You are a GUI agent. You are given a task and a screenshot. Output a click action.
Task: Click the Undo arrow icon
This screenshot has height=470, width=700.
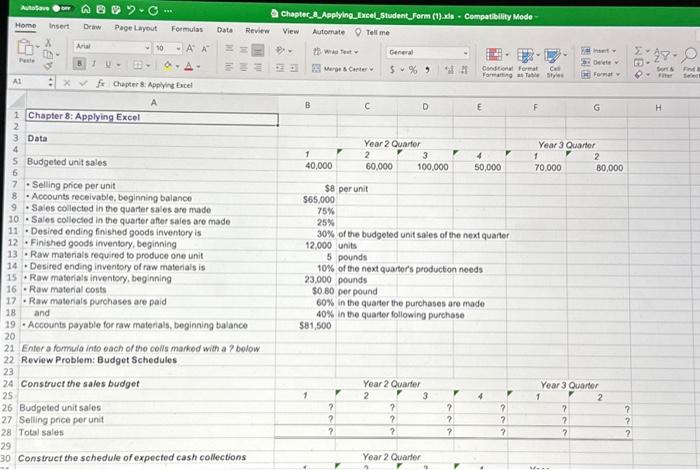(x=130, y=9)
